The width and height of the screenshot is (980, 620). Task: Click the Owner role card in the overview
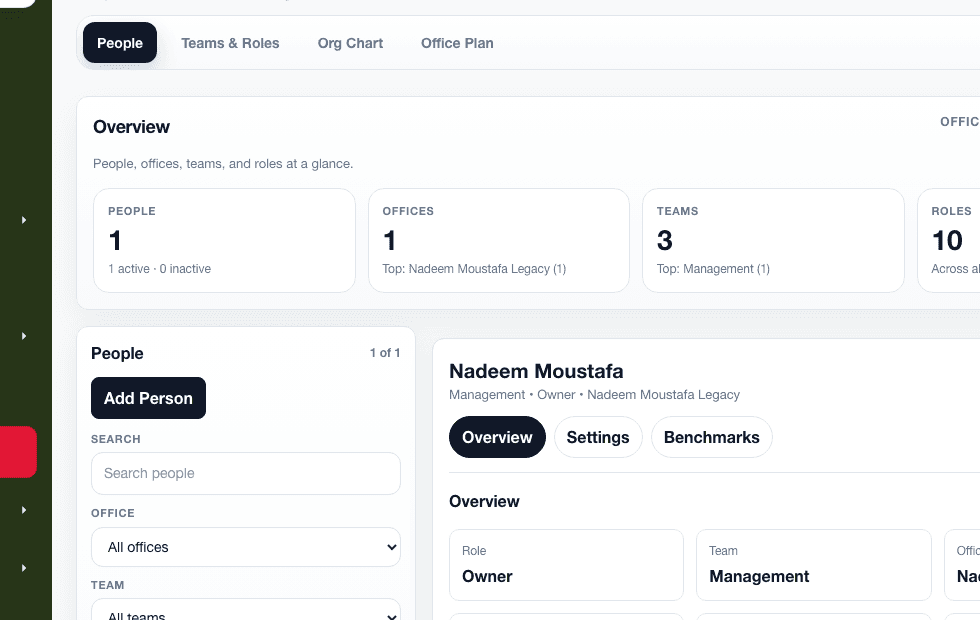click(566, 565)
